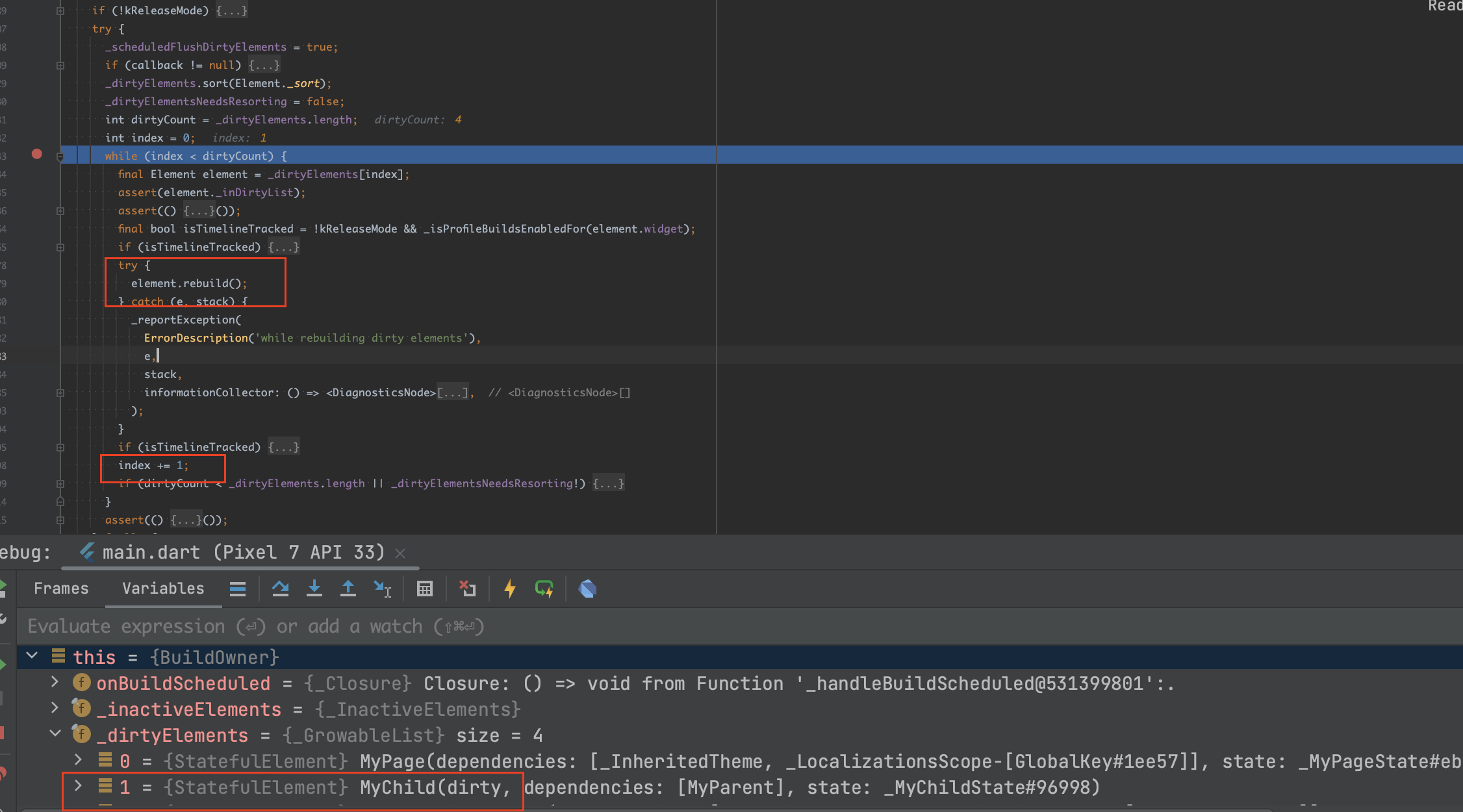1463x812 pixels.
Task: Click folded {...} after 'if (callback != null)'
Action: (264, 65)
